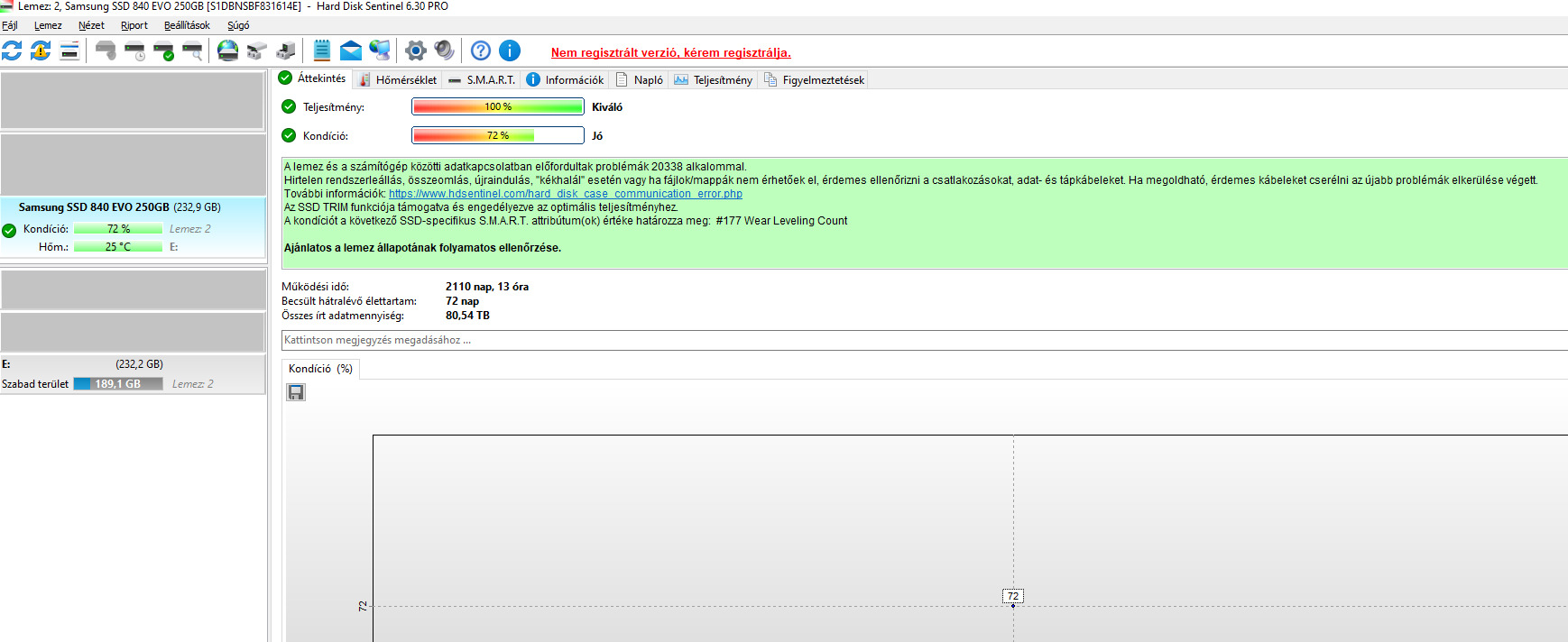1568x642 pixels.
Task: Click green check icon beside Teljesítmény
Action: [x=289, y=106]
